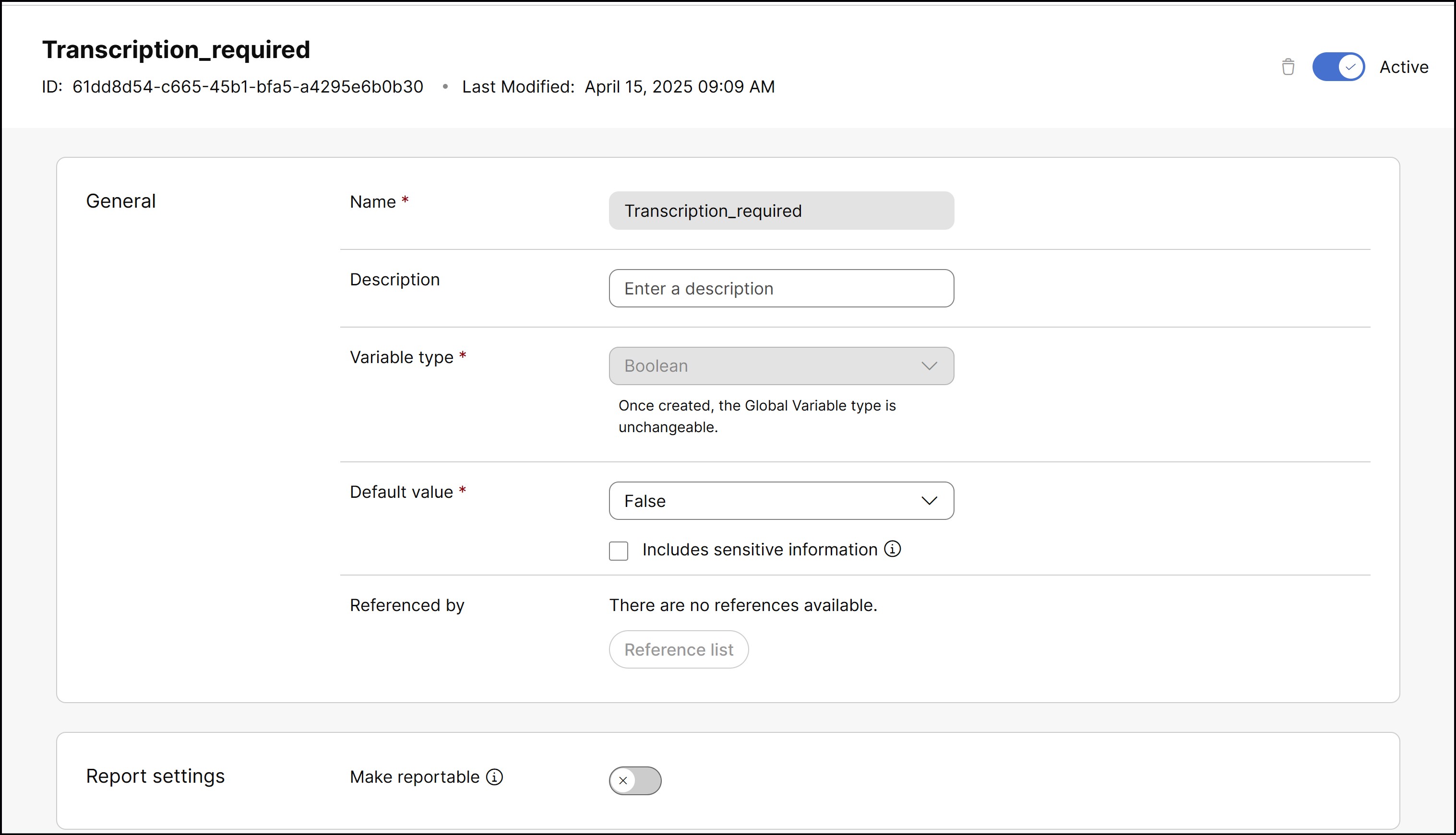Click the variable ID text 61dd8d54

click(x=248, y=87)
